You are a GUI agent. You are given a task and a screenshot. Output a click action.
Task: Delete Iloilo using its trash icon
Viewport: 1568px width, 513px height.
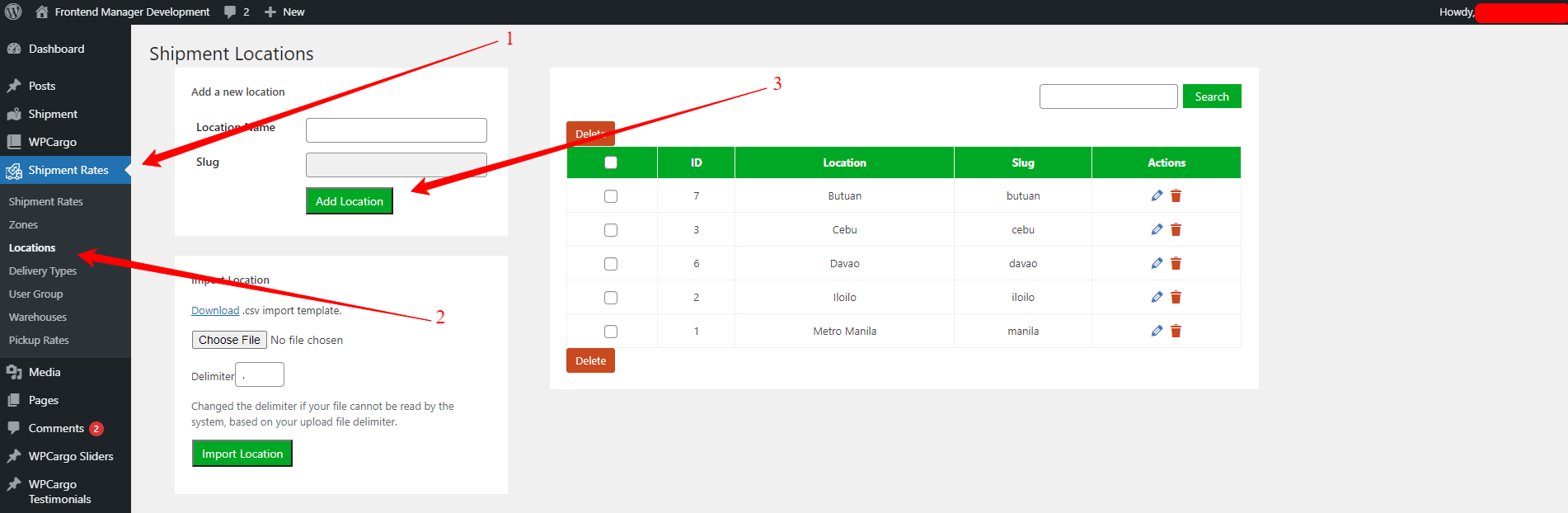[1176, 297]
